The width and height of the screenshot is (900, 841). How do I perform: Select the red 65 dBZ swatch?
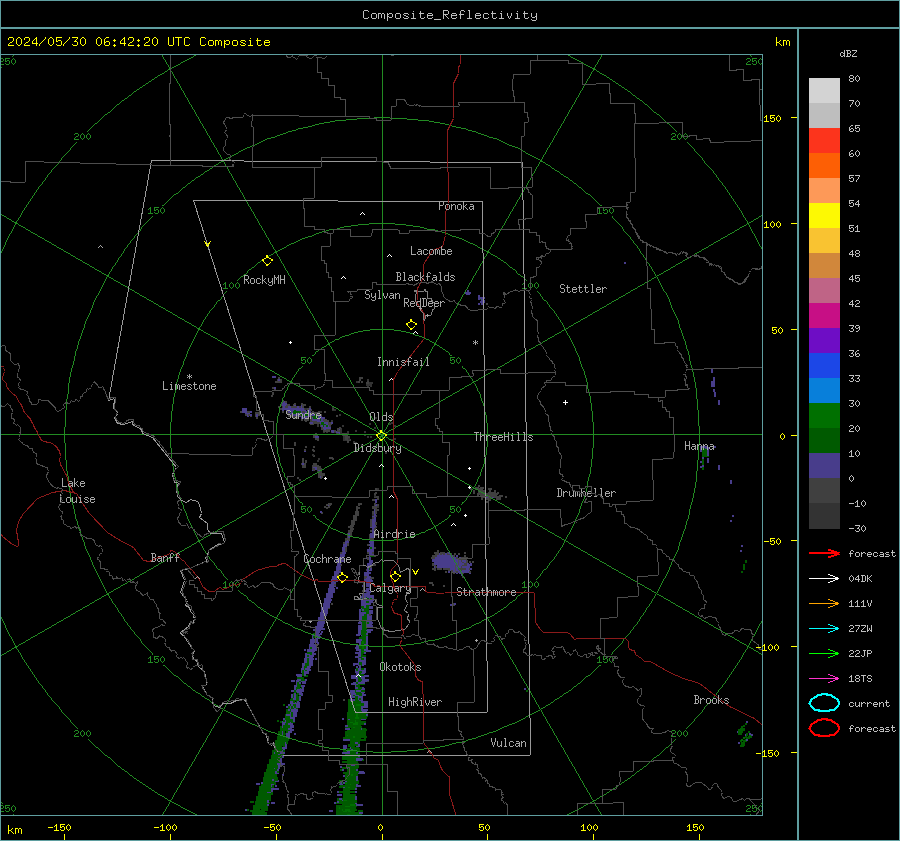[x=824, y=140]
